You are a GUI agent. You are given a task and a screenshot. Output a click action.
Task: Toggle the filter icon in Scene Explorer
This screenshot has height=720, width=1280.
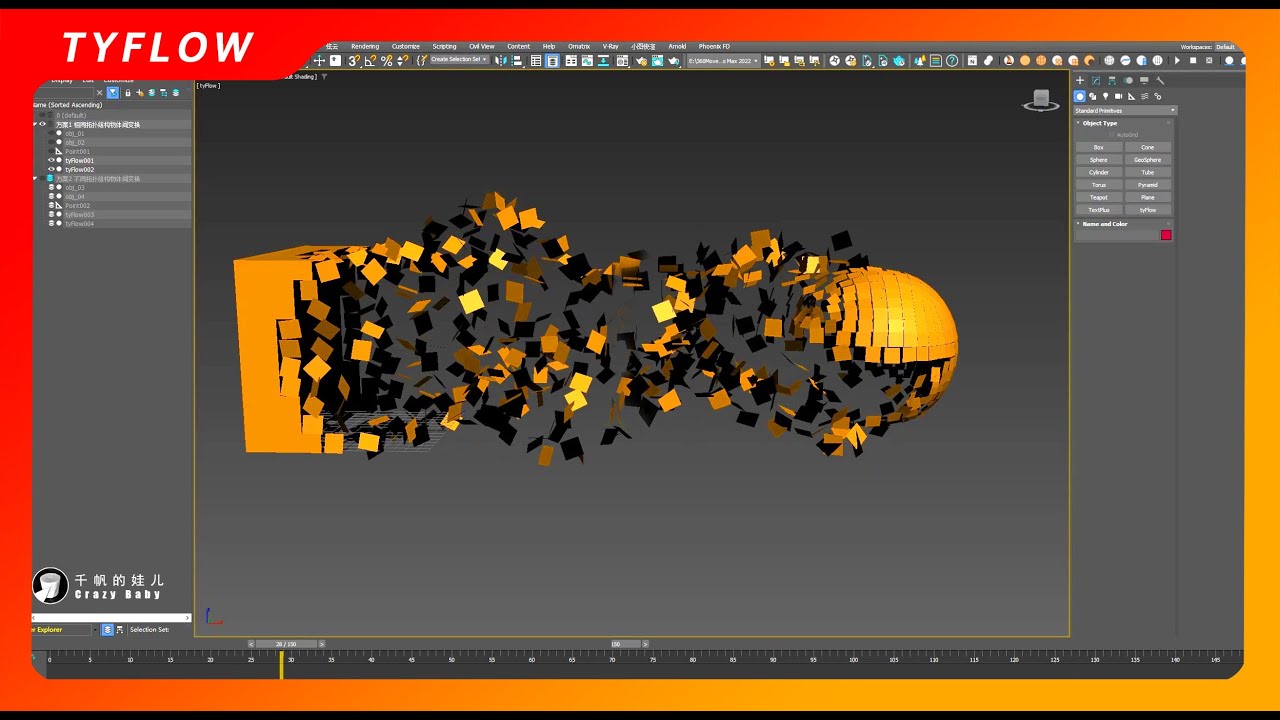[x=113, y=93]
